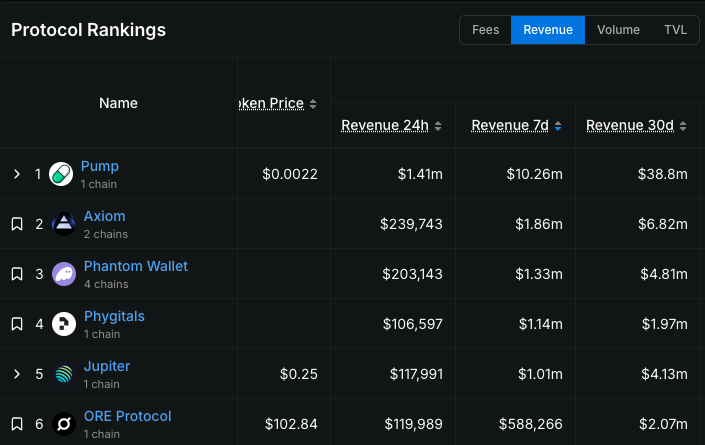Click Jupiter 7d revenue $1.01m
Screen dimensions: 705x445
[540, 374]
